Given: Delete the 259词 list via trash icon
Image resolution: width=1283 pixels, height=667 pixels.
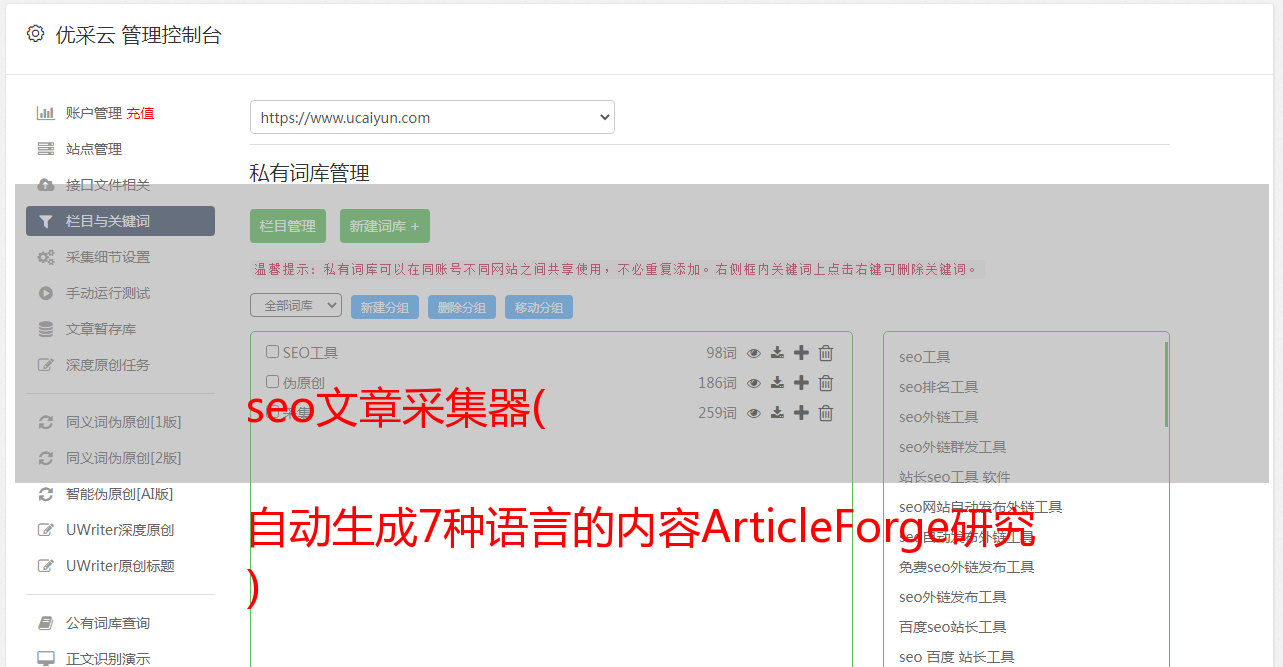Looking at the screenshot, I should (x=826, y=413).
